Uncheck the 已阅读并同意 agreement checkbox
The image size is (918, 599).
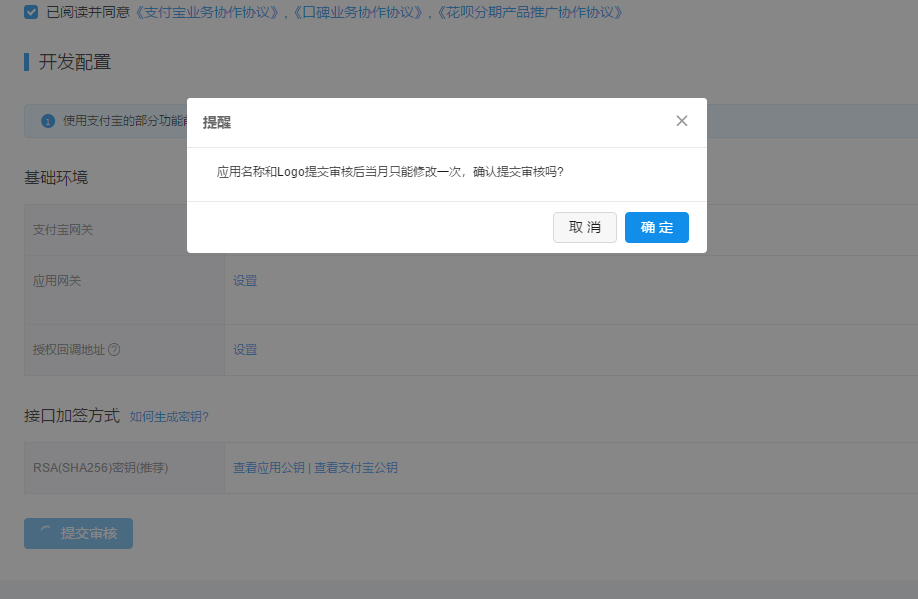tap(31, 12)
